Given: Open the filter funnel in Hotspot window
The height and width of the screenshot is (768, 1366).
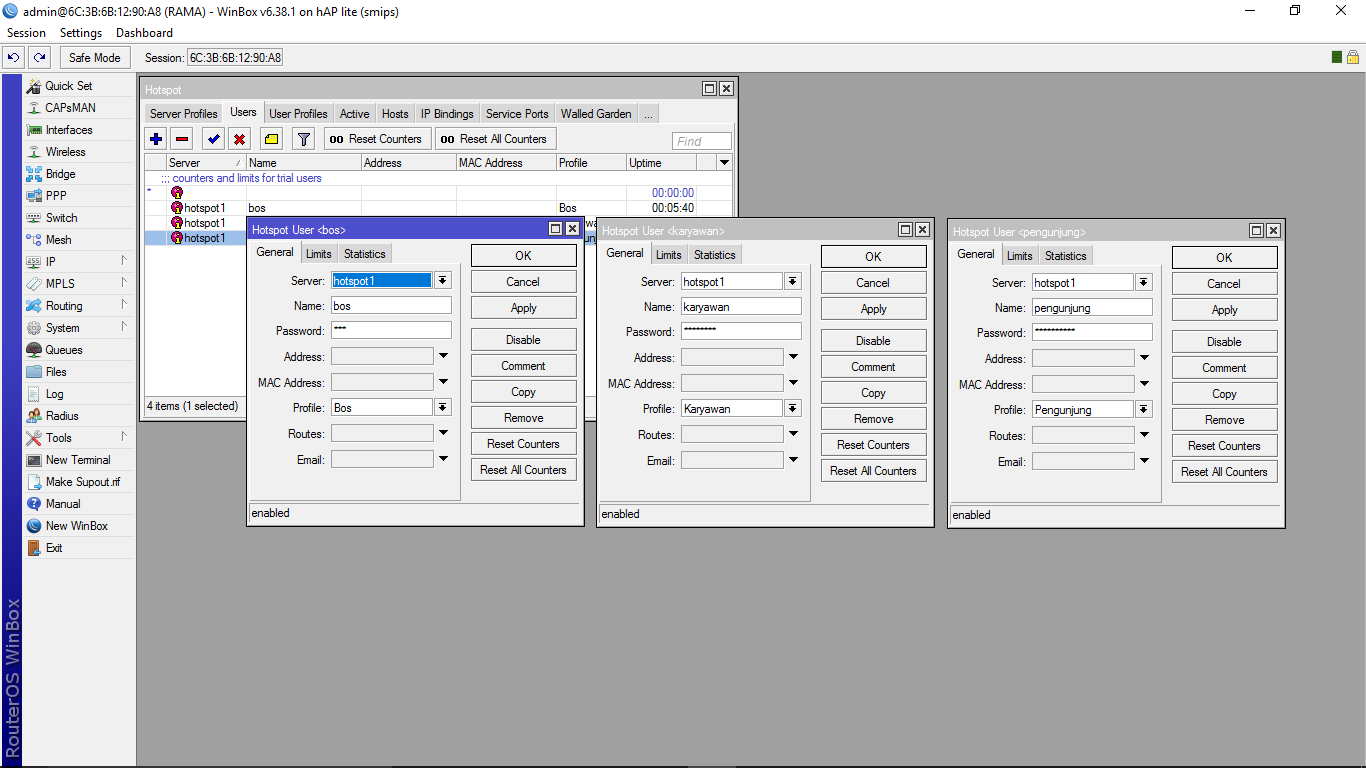Looking at the screenshot, I should (x=303, y=139).
